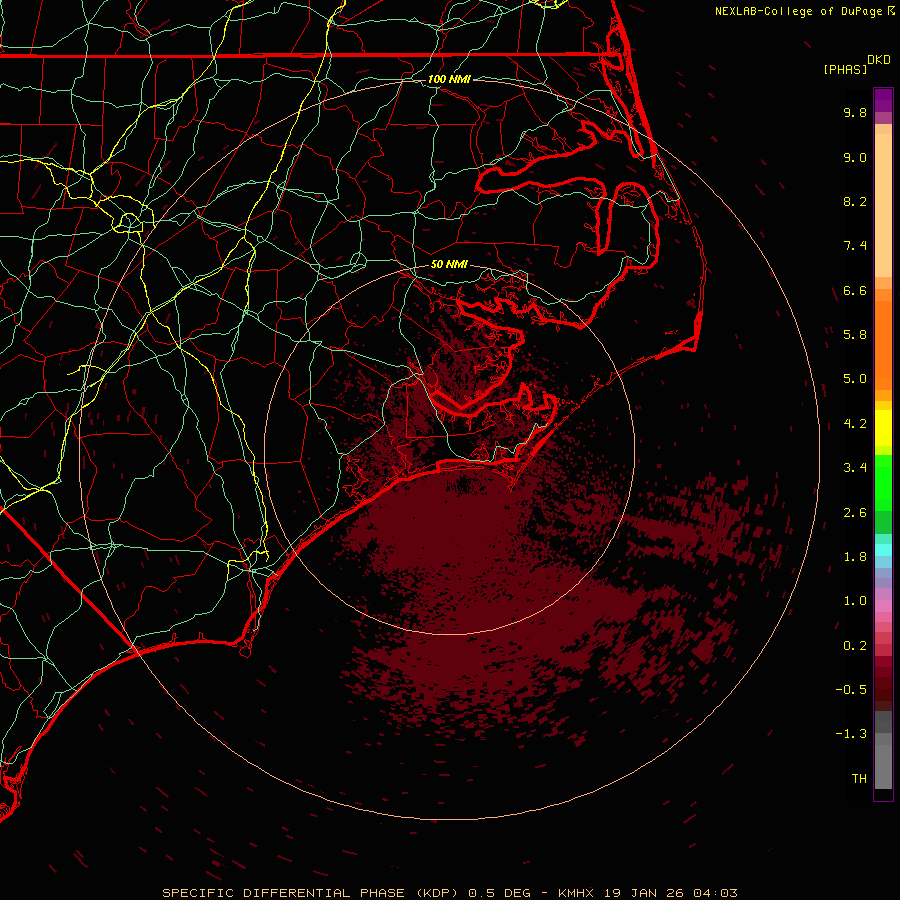The image size is (900, 900).
Task: Click the 50 NMI range ring label
Action: click(x=449, y=264)
